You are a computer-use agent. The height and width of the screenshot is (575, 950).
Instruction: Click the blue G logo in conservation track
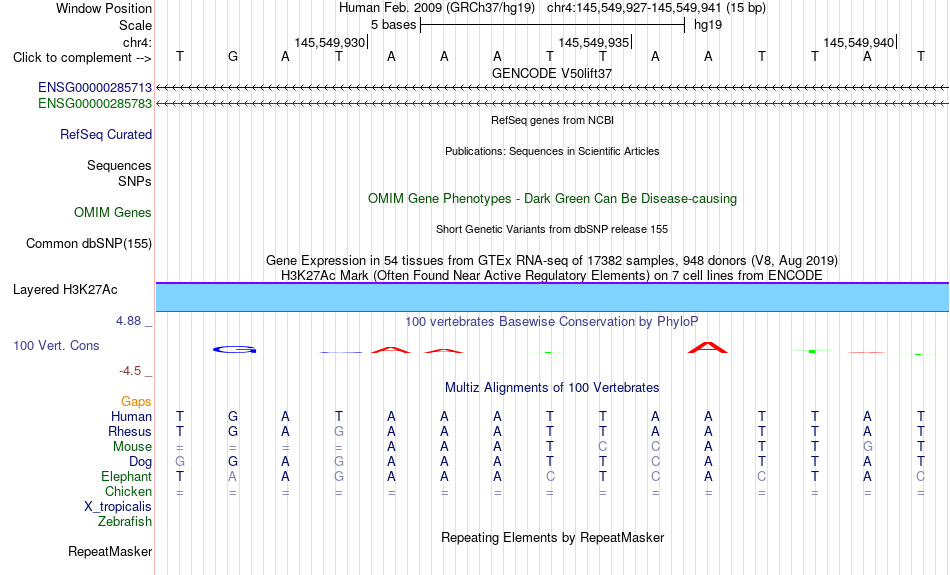click(x=234, y=350)
